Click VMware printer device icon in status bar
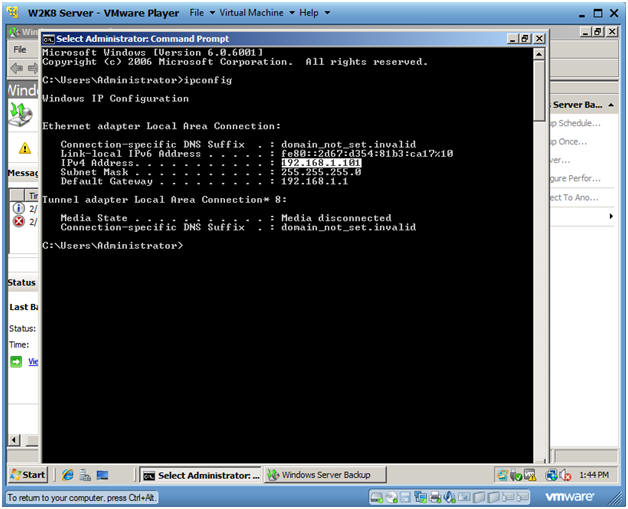The image size is (628, 509). click(x=435, y=497)
